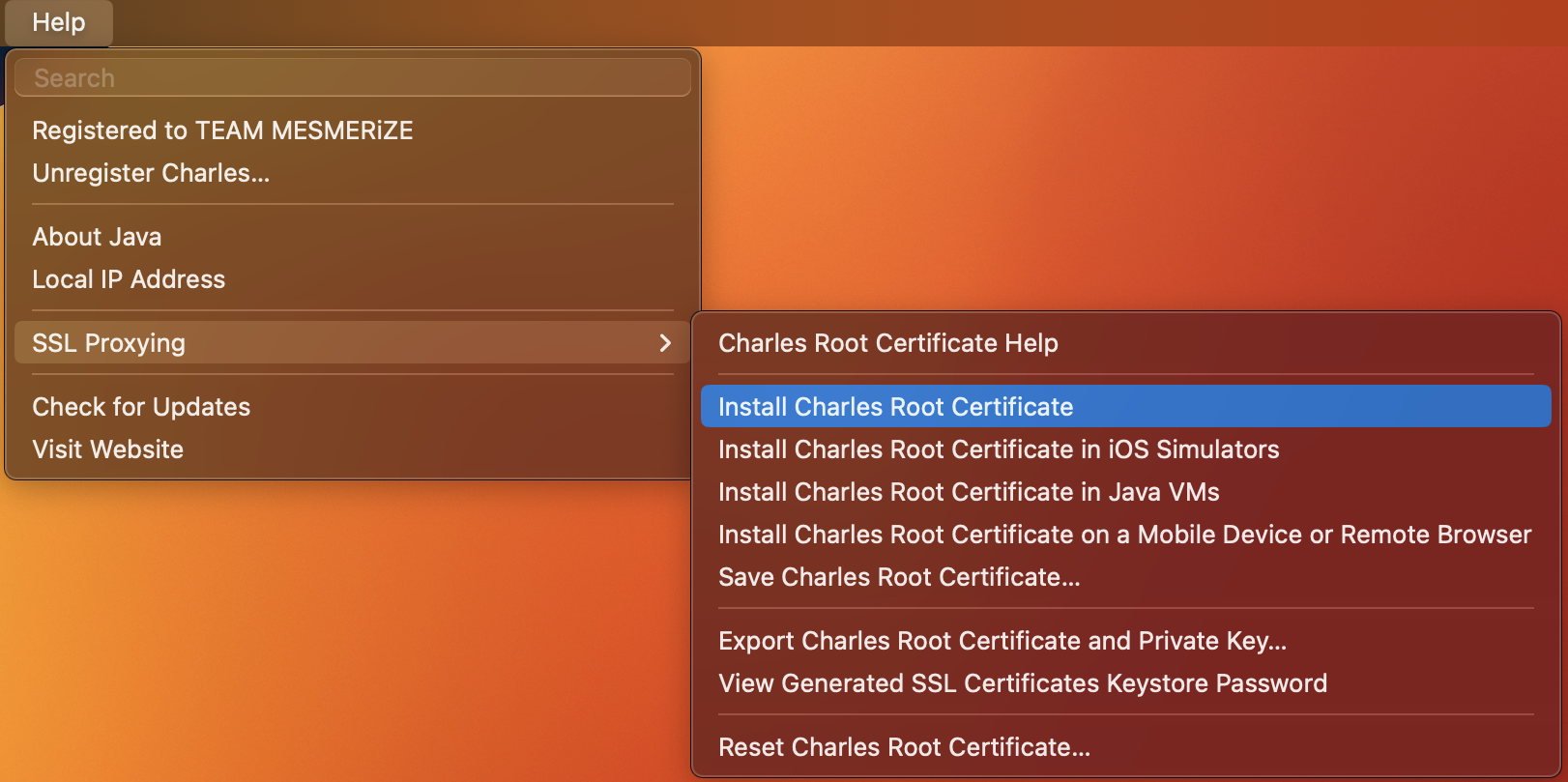Select Install Charles Root Certificate
The width and height of the screenshot is (1568, 782).
coord(895,407)
